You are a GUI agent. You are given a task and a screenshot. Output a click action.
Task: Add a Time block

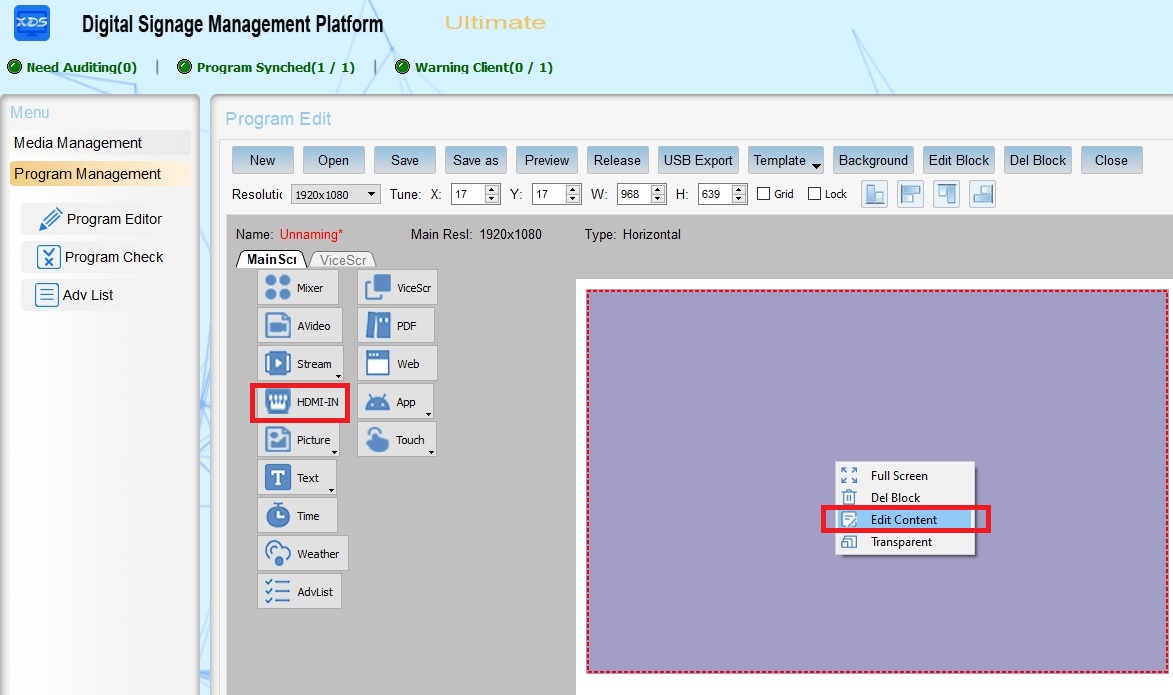[x=297, y=516]
